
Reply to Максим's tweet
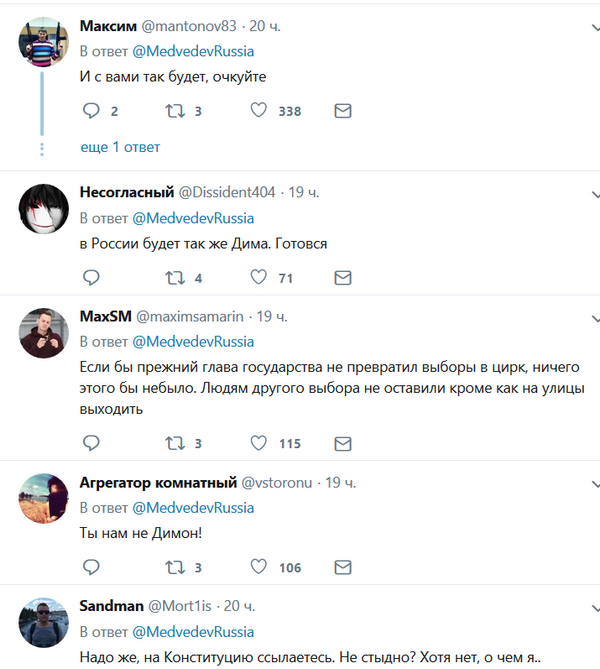[x=90, y=111]
